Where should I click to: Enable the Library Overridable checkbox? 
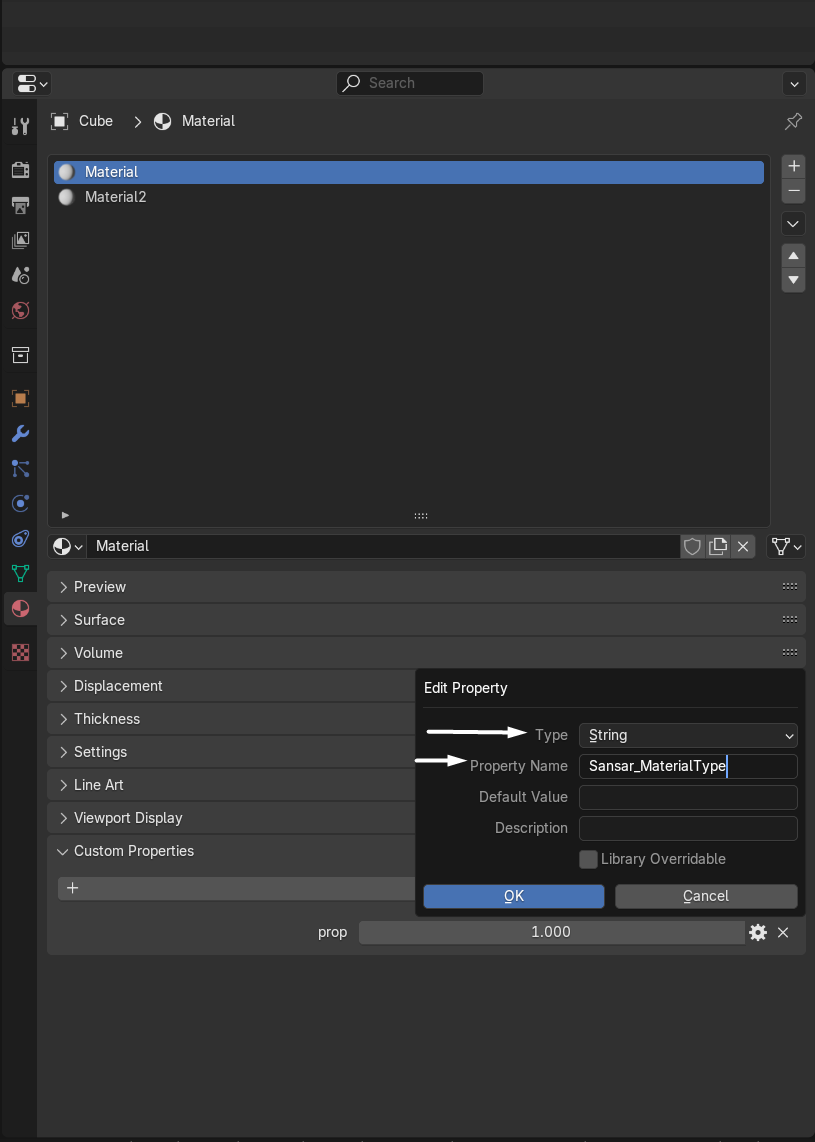pos(588,859)
